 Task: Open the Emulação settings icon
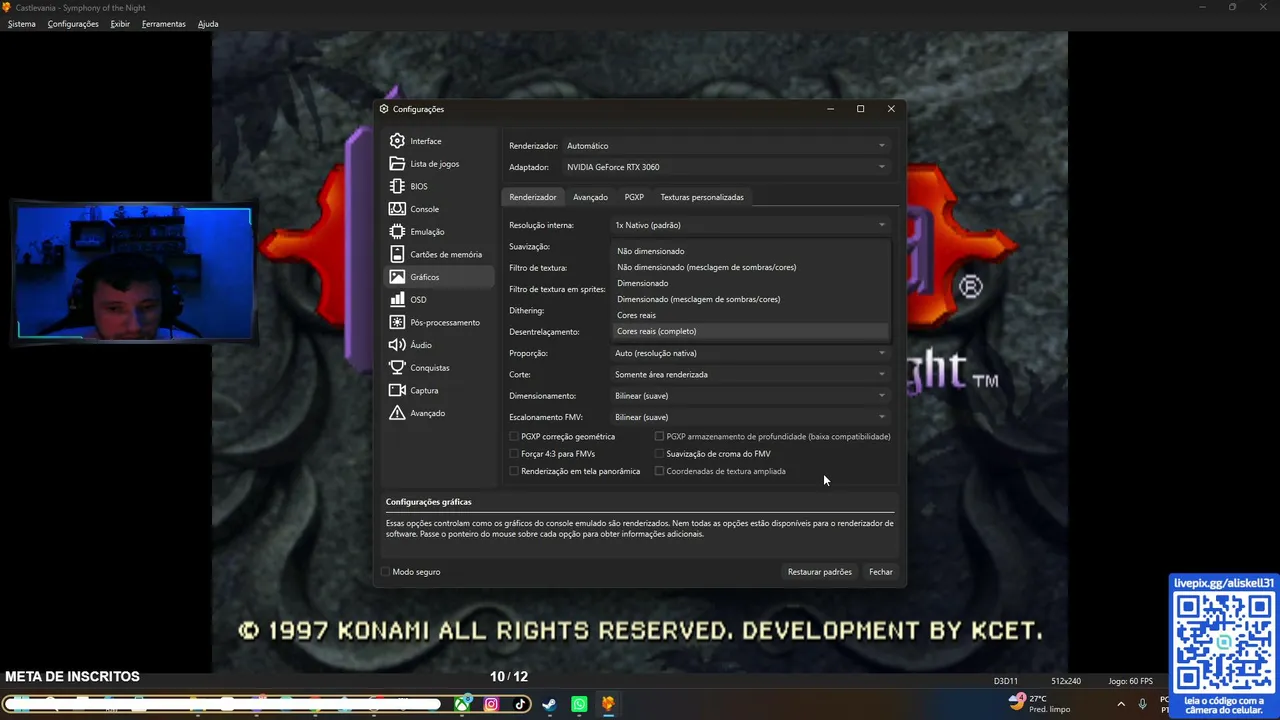pyautogui.click(x=397, y=232)
